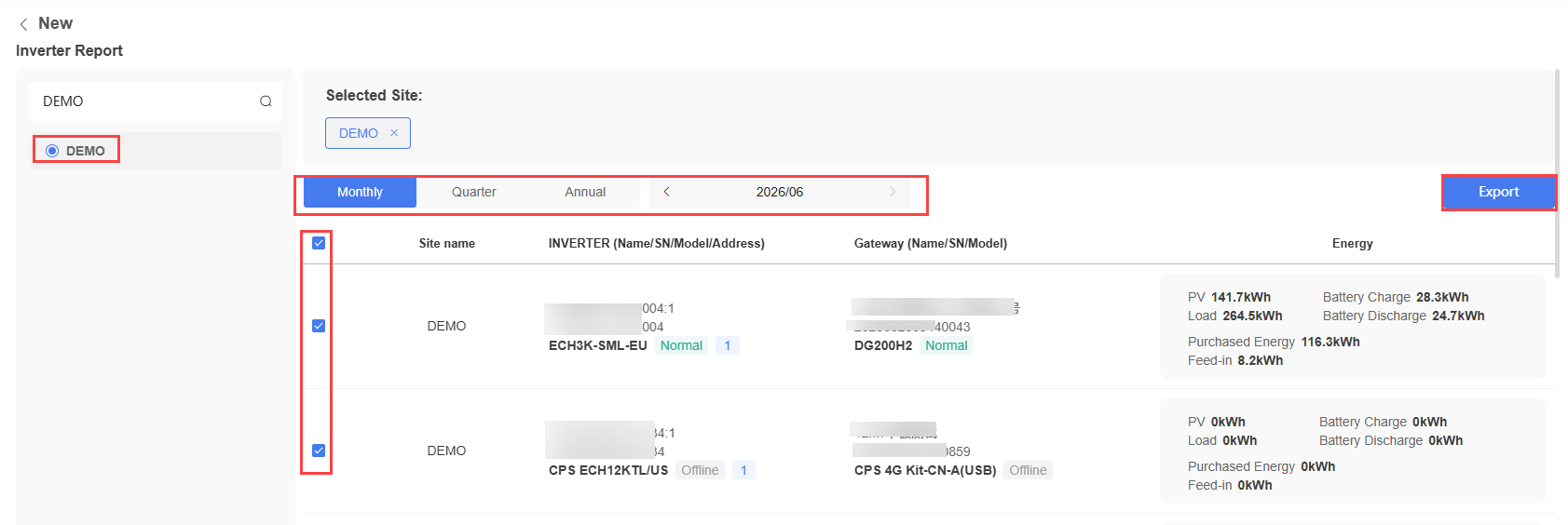
Task: Click the Site name column header
Action: [x=447, y=243]
